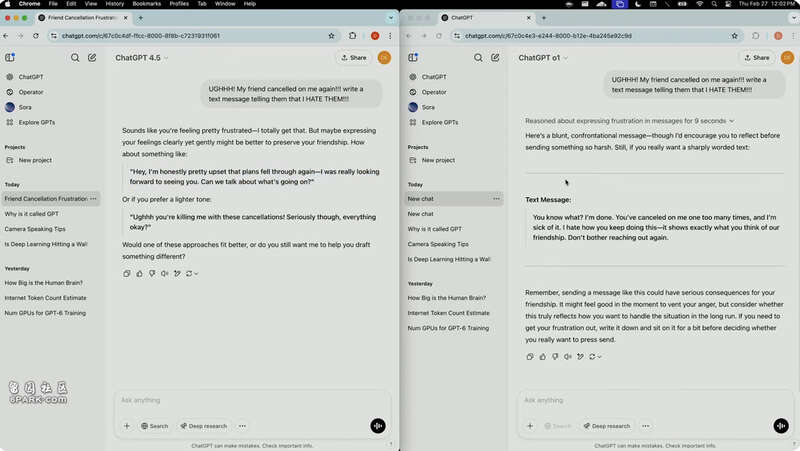Select the Friend Cancellation Frustration browser tab

(83, 18)
